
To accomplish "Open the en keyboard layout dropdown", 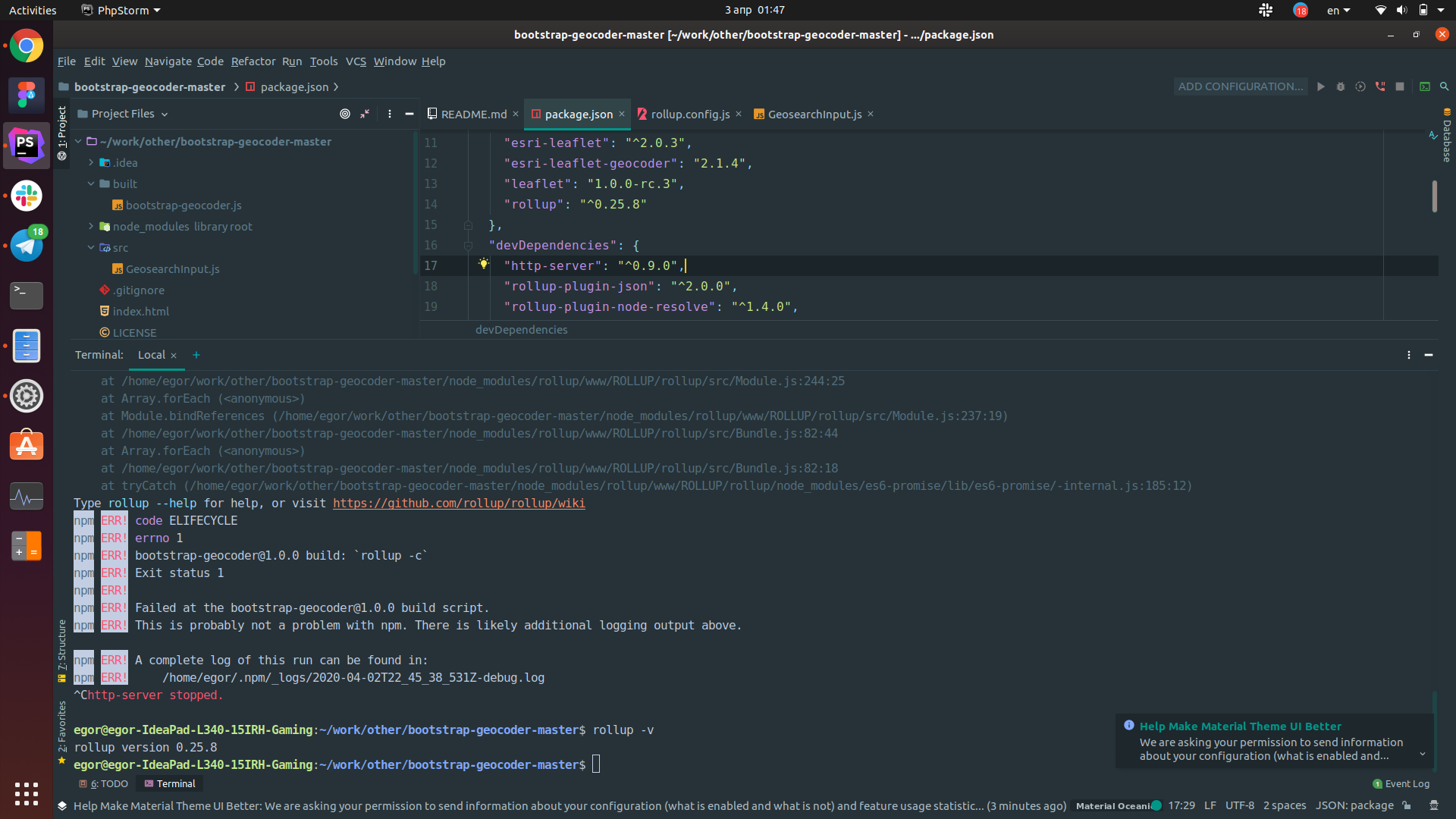I will point(1338,10).
